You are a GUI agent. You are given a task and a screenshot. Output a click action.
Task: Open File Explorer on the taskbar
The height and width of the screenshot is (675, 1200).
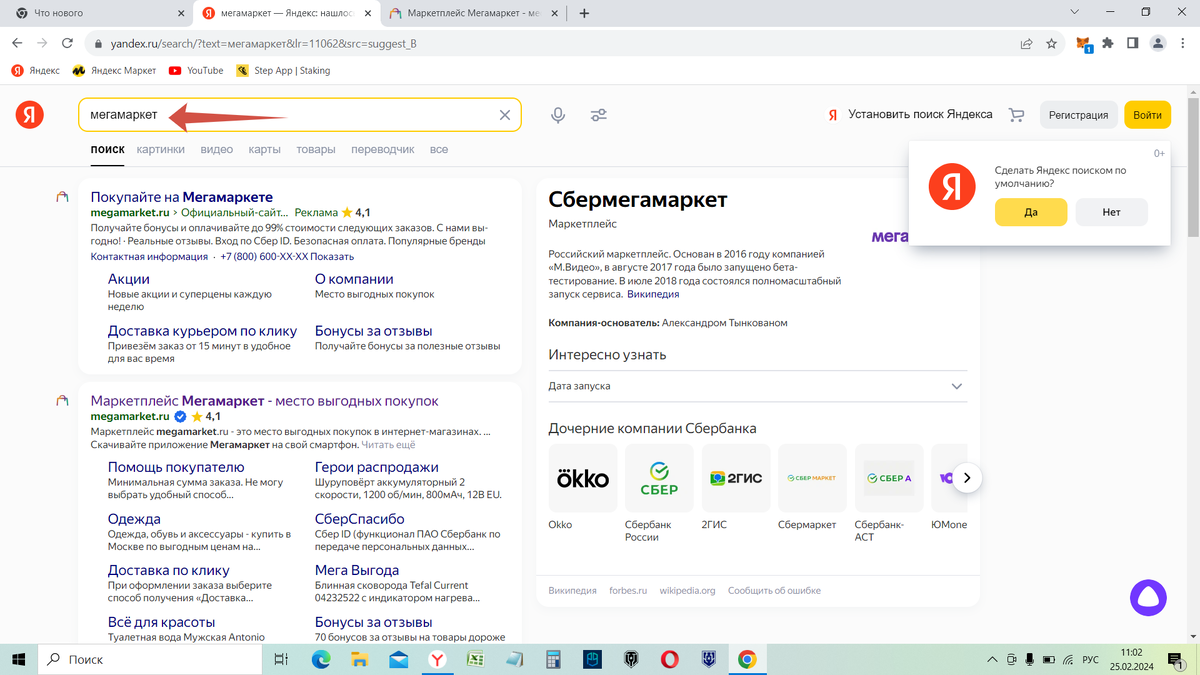(x=361, y=659)
